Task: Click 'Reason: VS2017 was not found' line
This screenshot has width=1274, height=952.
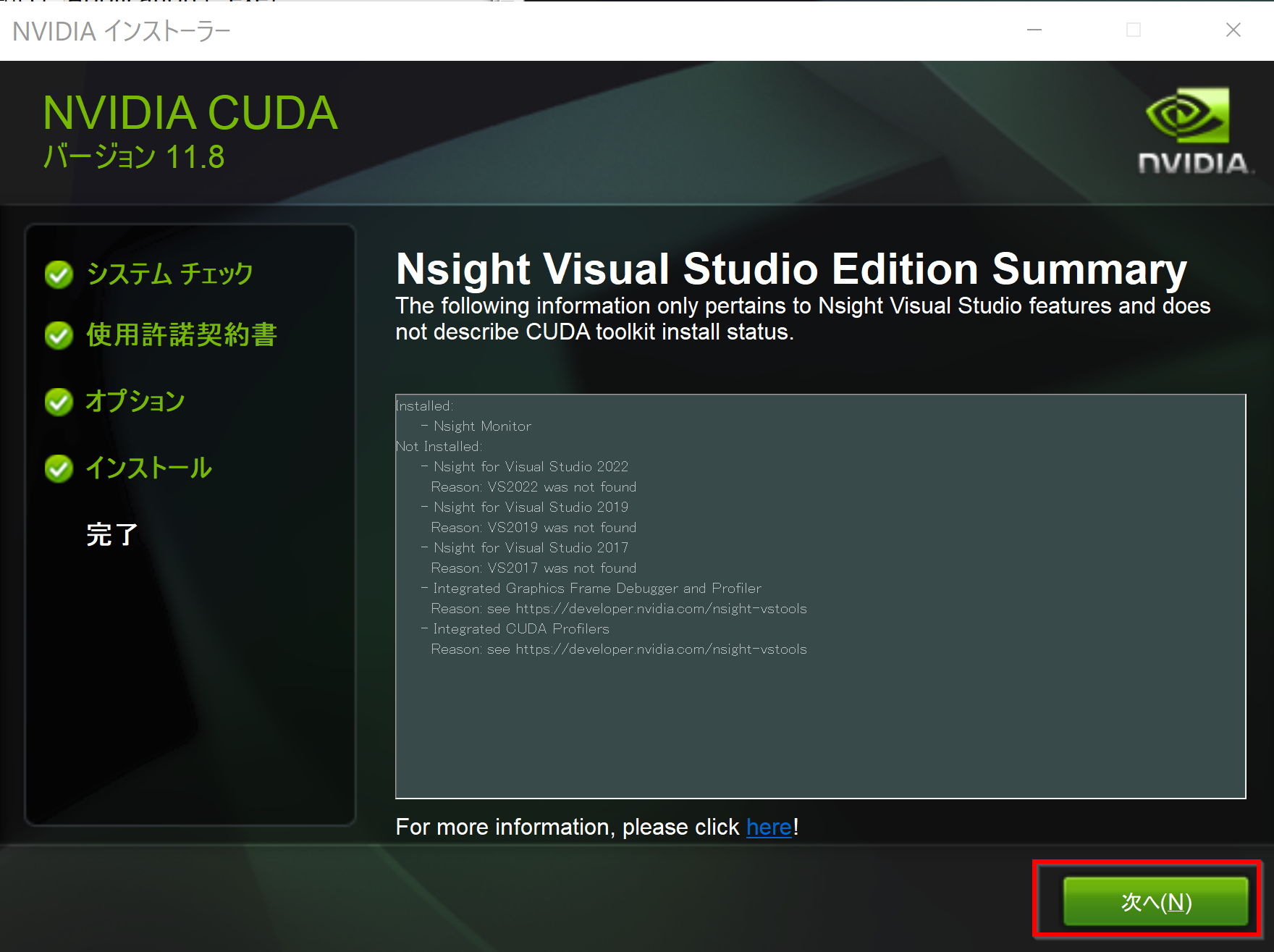Action: coord(533,568)
